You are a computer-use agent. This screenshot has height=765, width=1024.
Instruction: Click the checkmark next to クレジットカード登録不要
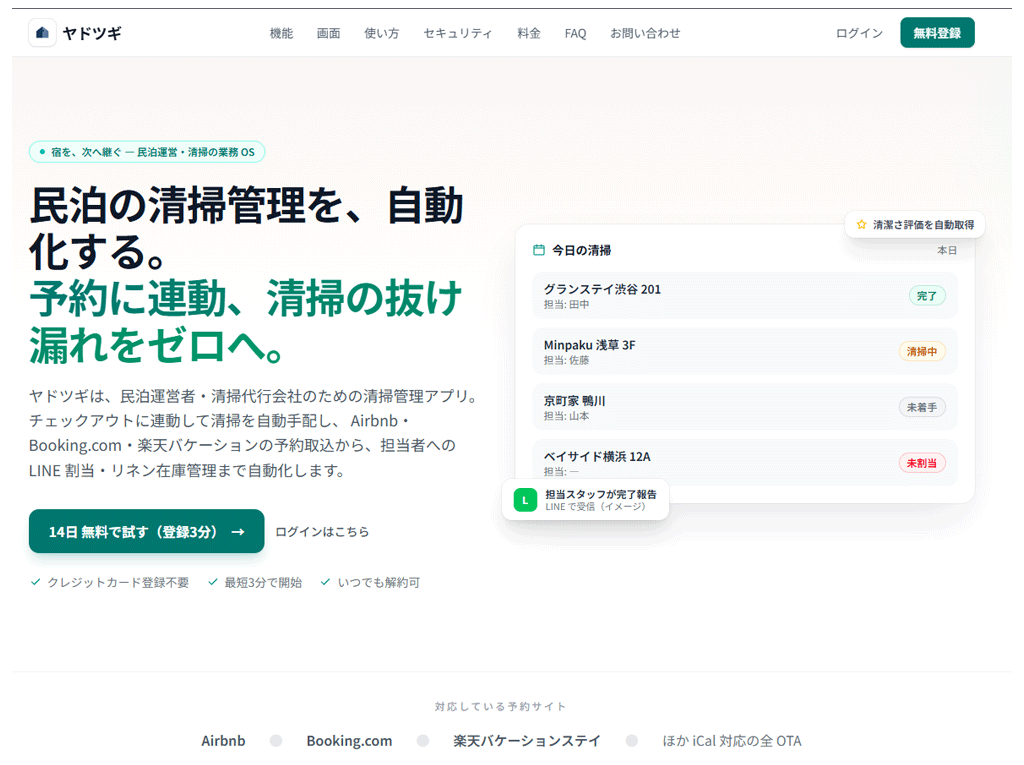35,582
